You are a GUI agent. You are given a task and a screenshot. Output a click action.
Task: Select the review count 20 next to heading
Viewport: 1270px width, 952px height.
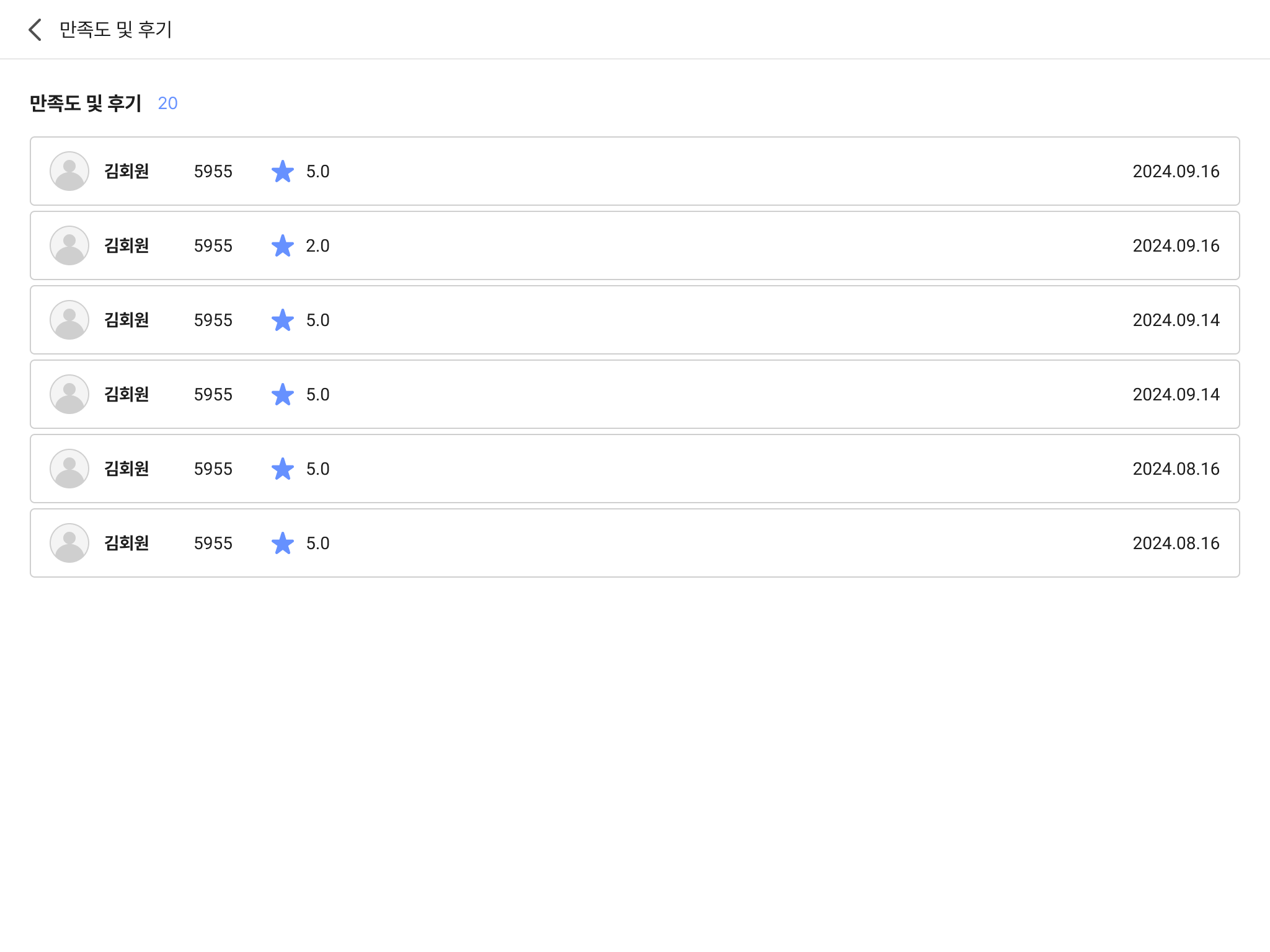(x=167, y=103)
